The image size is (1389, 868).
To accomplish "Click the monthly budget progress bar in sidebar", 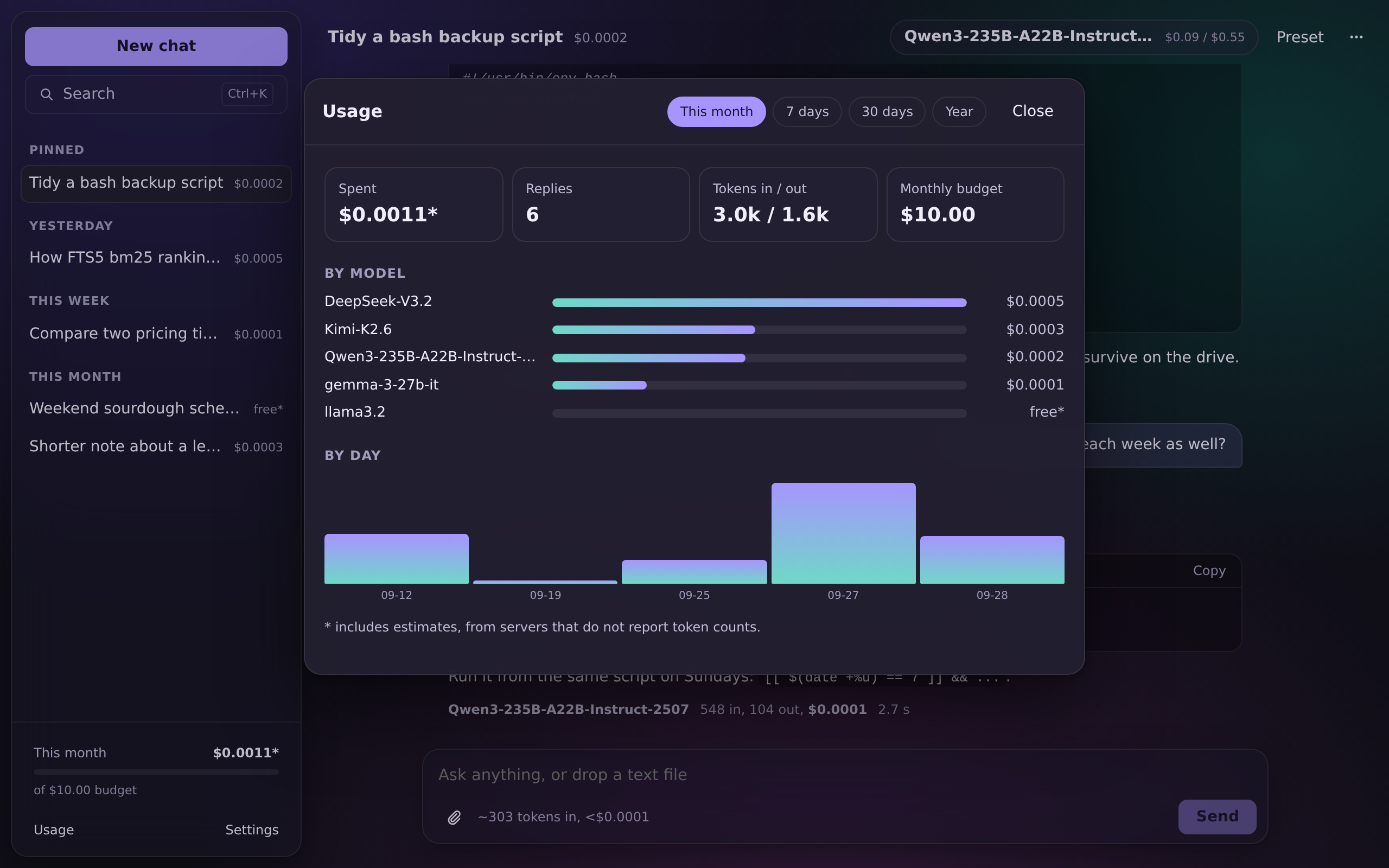I will click(x=156, y=772).
